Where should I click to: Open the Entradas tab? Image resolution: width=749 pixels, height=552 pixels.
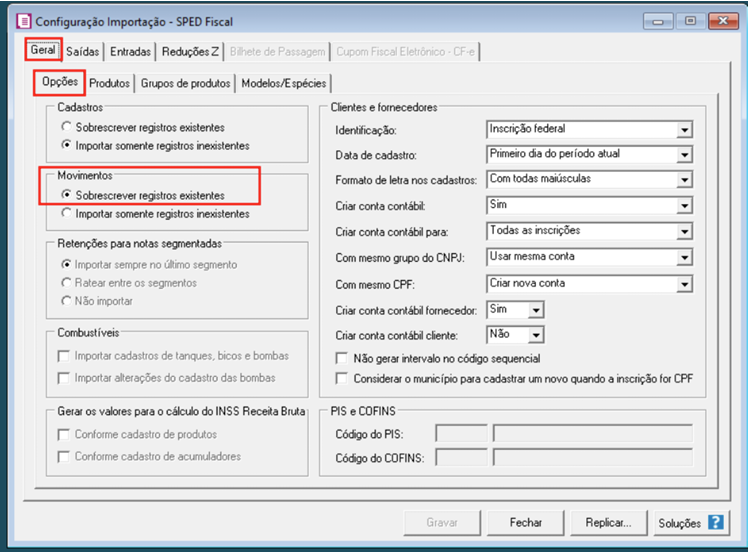click(131, 51)
